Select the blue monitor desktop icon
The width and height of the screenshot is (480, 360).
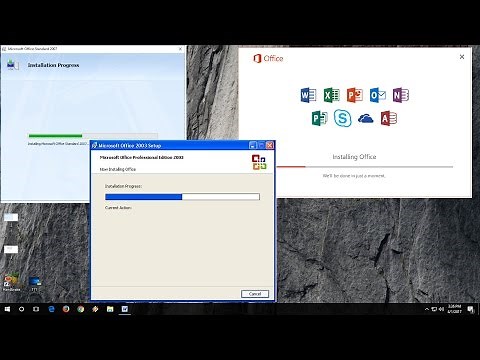point(35,283)
